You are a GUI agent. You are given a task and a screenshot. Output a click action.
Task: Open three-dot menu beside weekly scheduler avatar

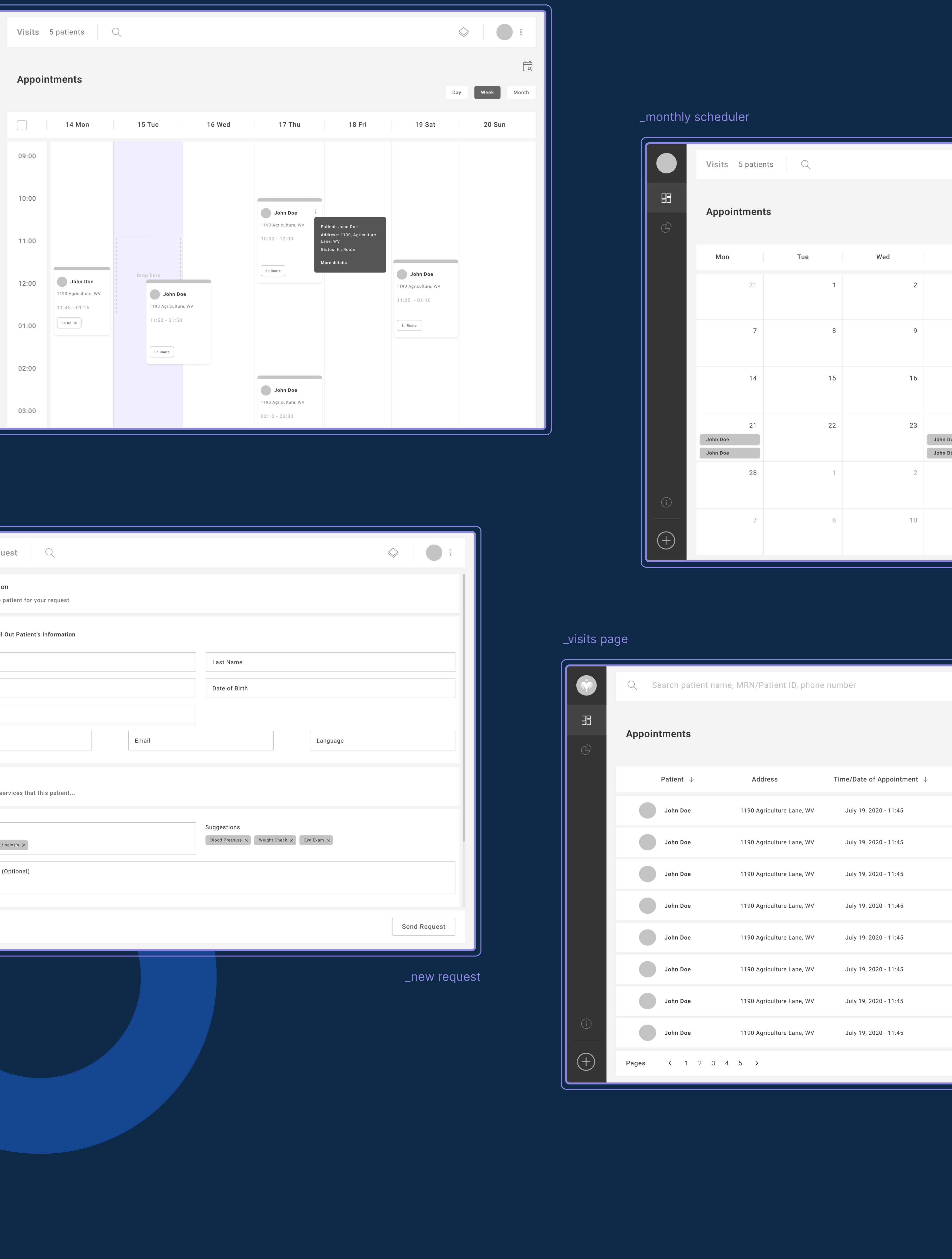[x=521, y=32]
